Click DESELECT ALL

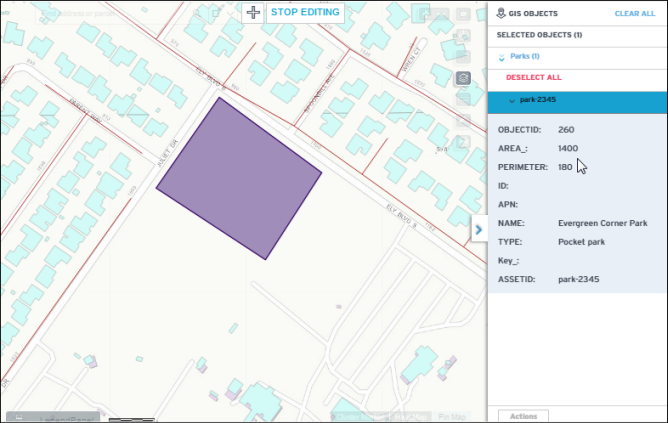533,77
